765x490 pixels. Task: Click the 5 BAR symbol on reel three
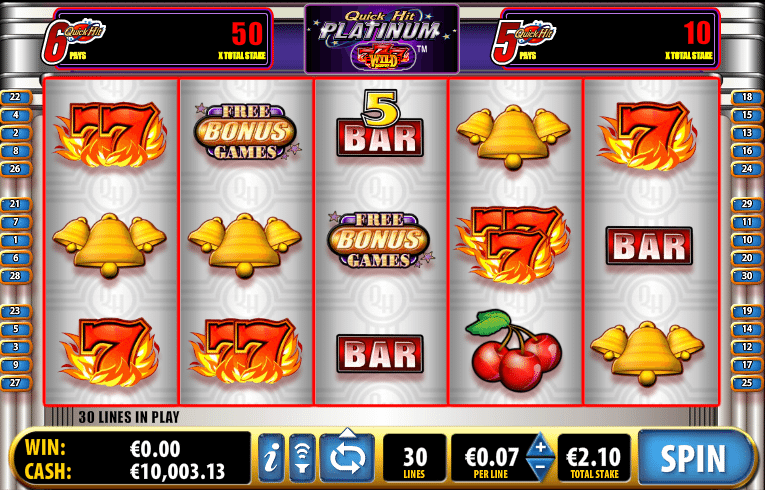point(380,123)
